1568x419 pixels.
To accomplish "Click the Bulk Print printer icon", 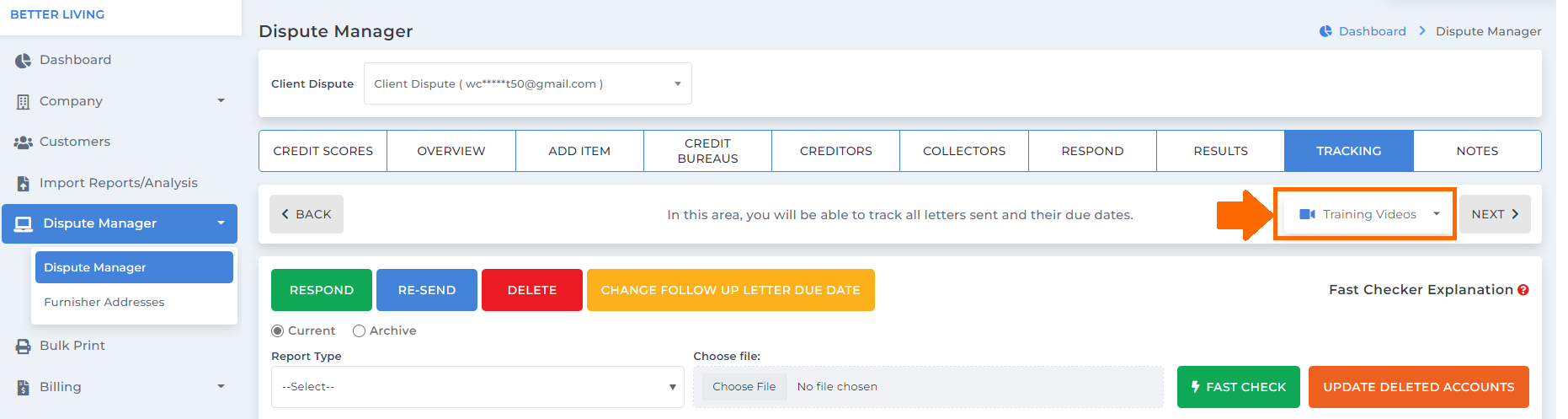I will coord(23,346).
